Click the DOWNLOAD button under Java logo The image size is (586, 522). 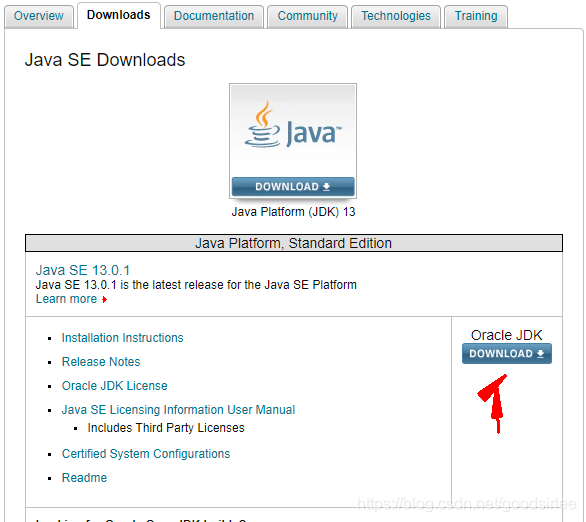coord(293,186)
